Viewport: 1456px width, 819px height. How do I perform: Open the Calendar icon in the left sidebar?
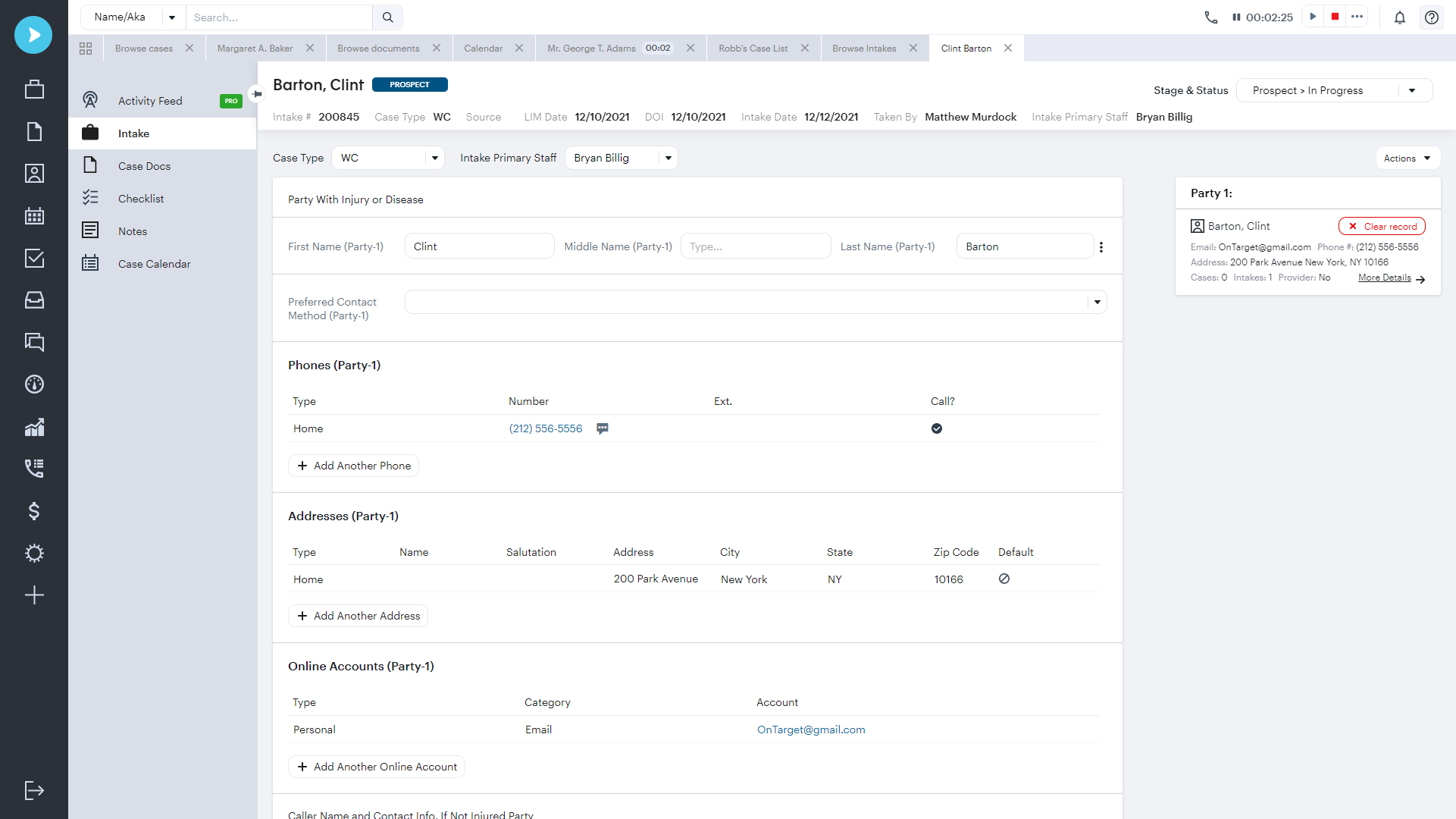pos(34,215)
